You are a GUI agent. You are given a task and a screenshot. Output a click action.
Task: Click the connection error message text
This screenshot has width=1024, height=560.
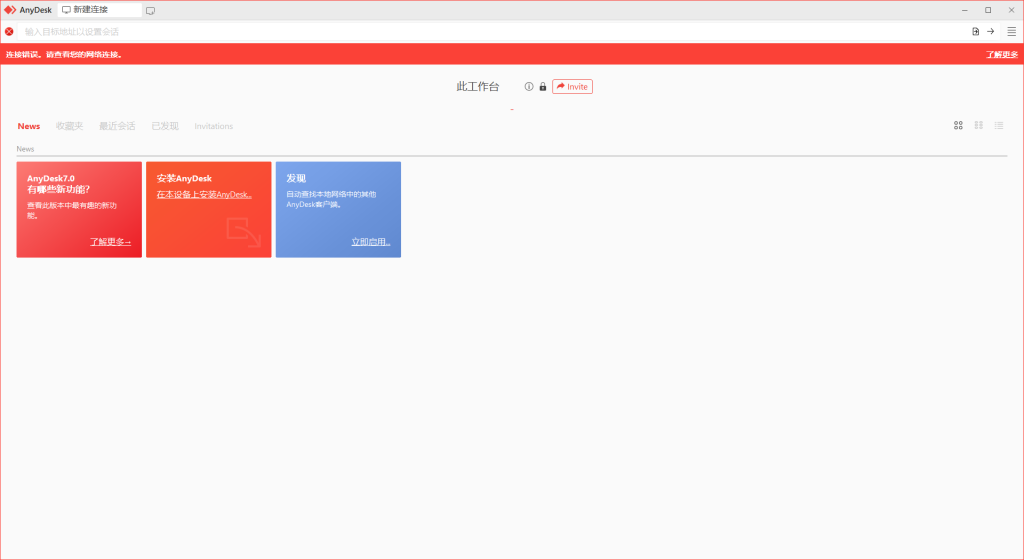coord(64,54)
